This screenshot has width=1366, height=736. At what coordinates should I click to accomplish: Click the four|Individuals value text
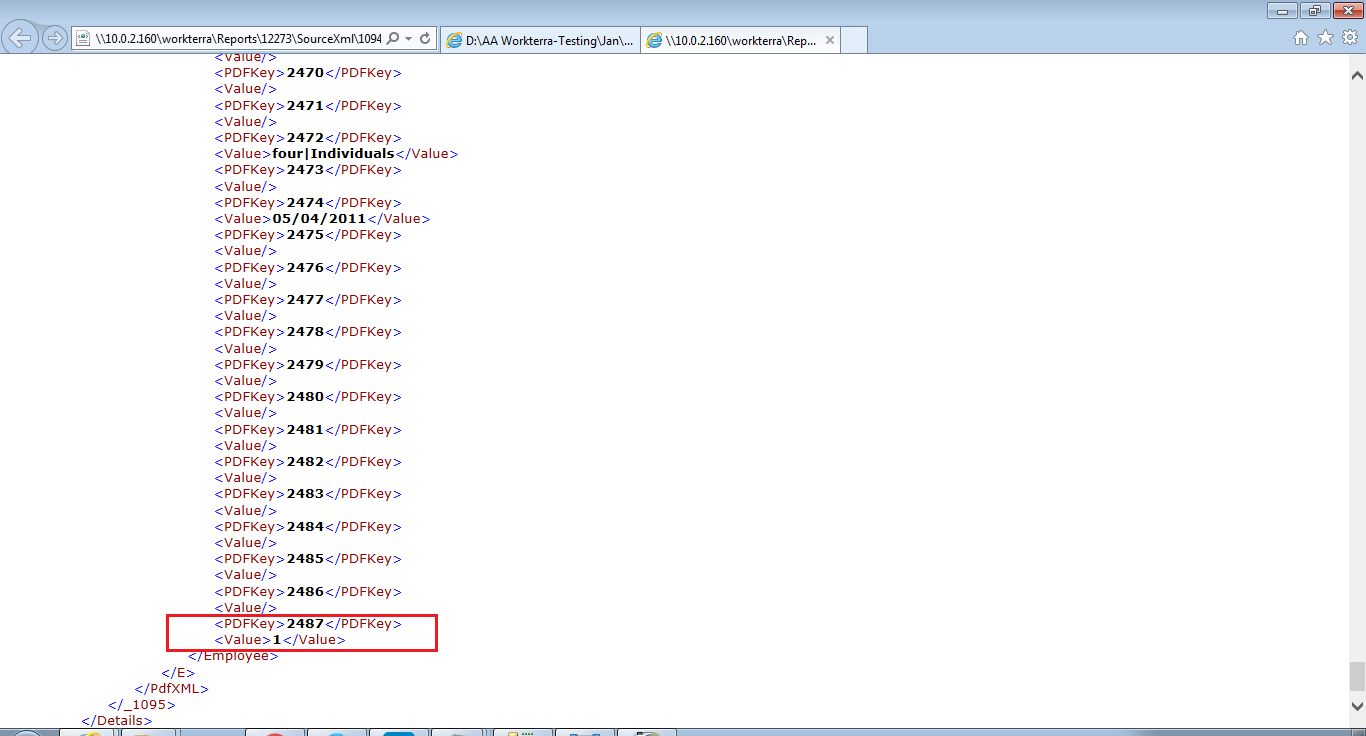(333, 153)
